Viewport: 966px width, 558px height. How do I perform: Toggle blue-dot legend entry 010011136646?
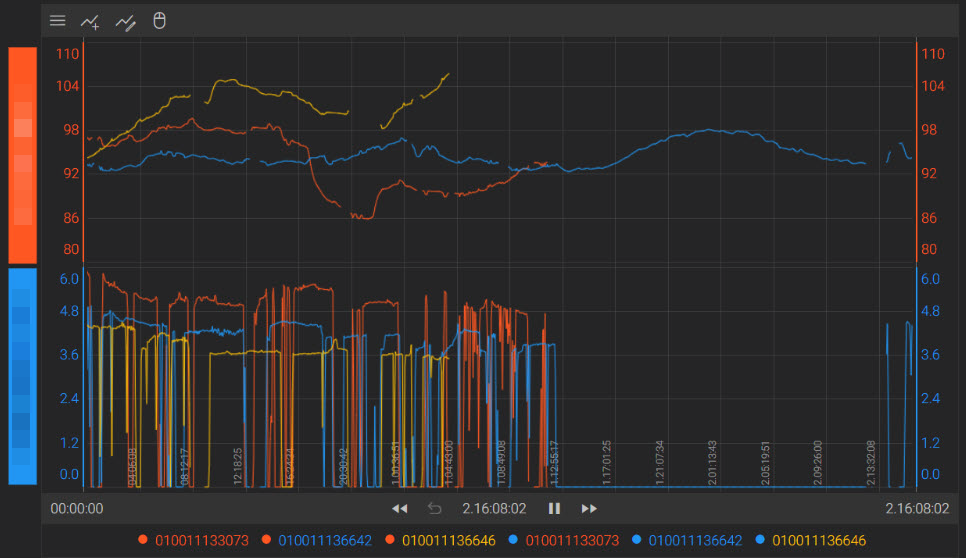(811, 541)
